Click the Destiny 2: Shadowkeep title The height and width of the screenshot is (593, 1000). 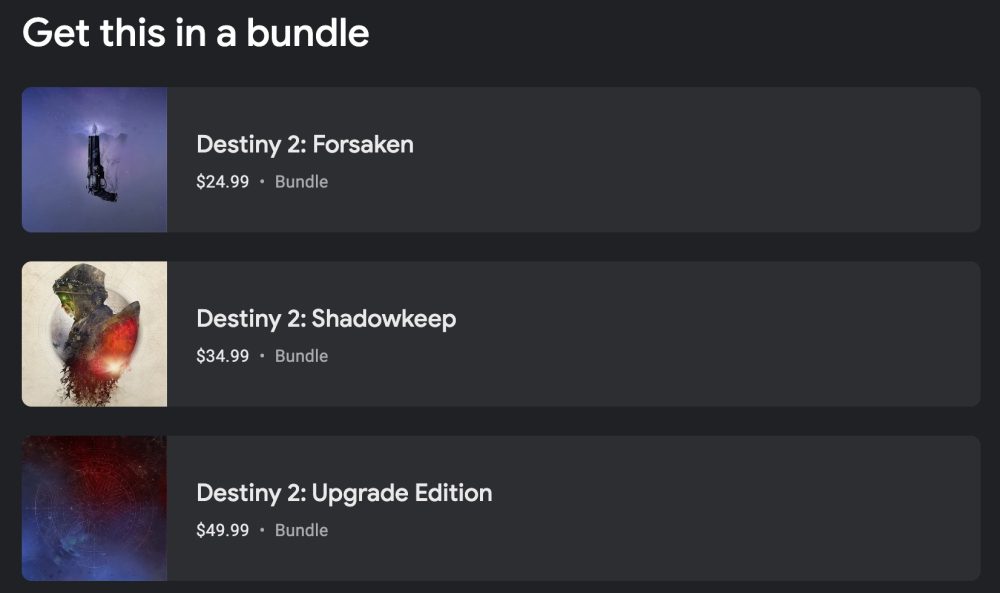pos(326,318)
